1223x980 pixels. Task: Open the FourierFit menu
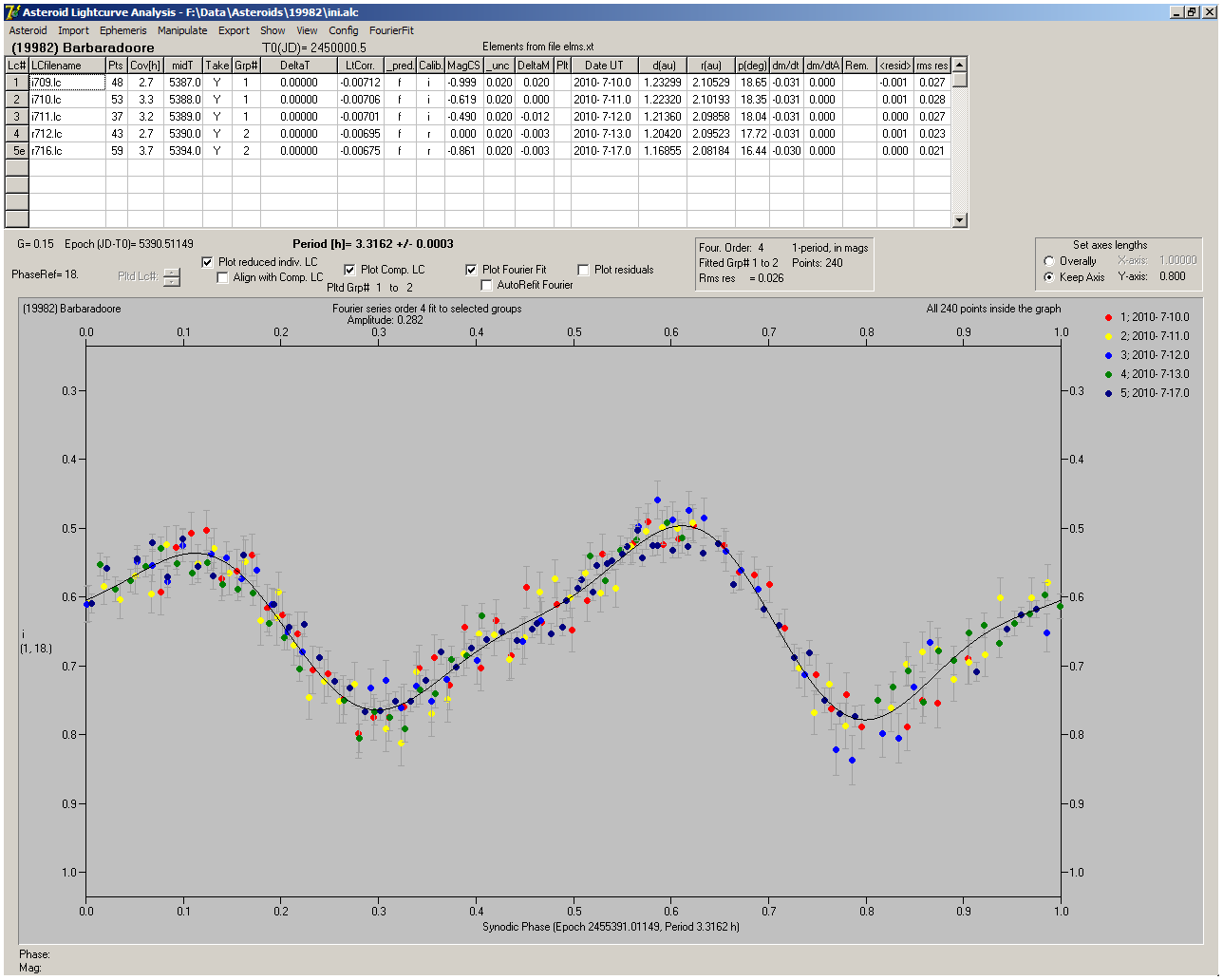pyautogui.click(x=391, y=30)
